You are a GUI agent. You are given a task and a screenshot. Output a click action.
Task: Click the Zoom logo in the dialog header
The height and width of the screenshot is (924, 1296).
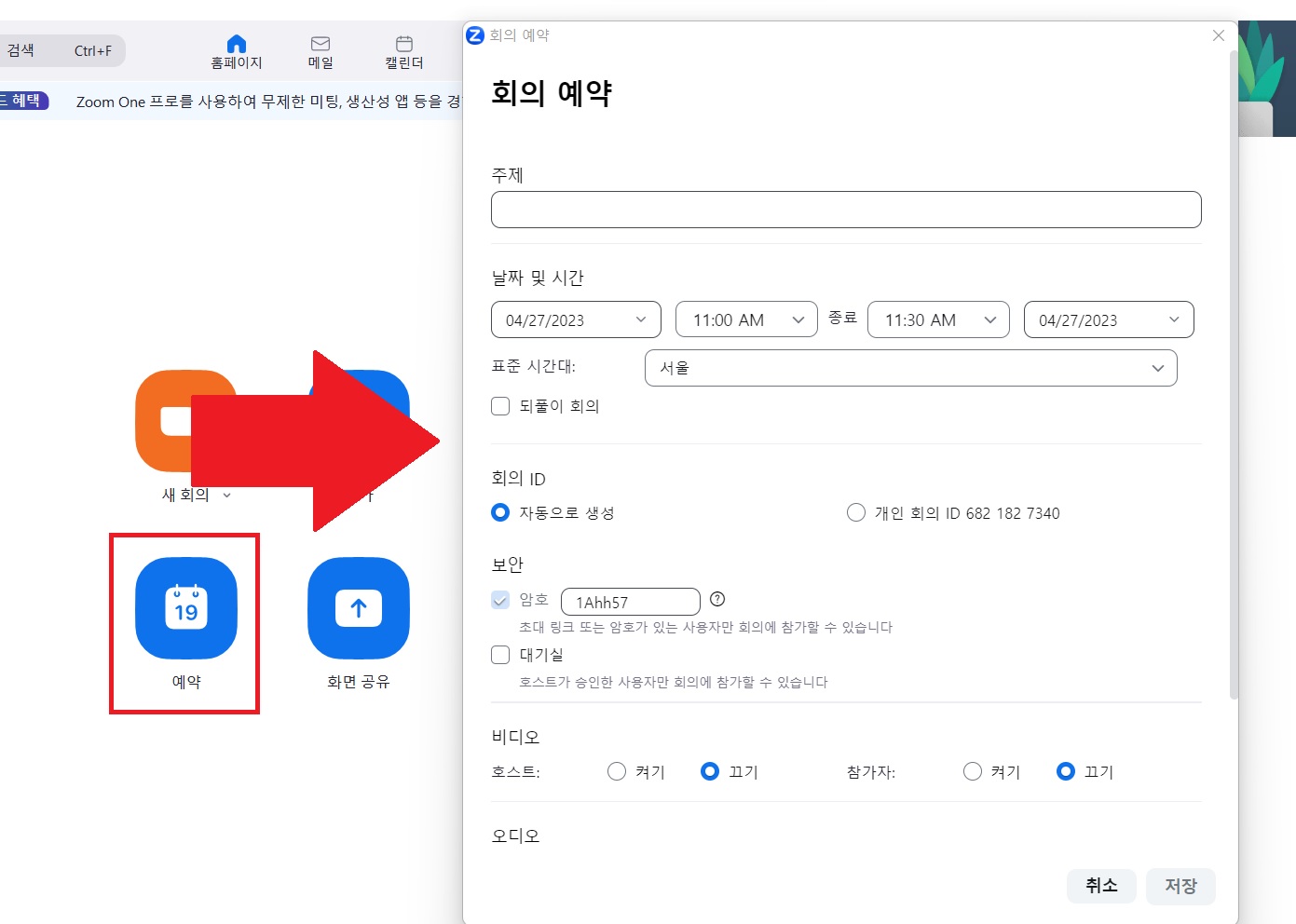(x=474, y=34)
